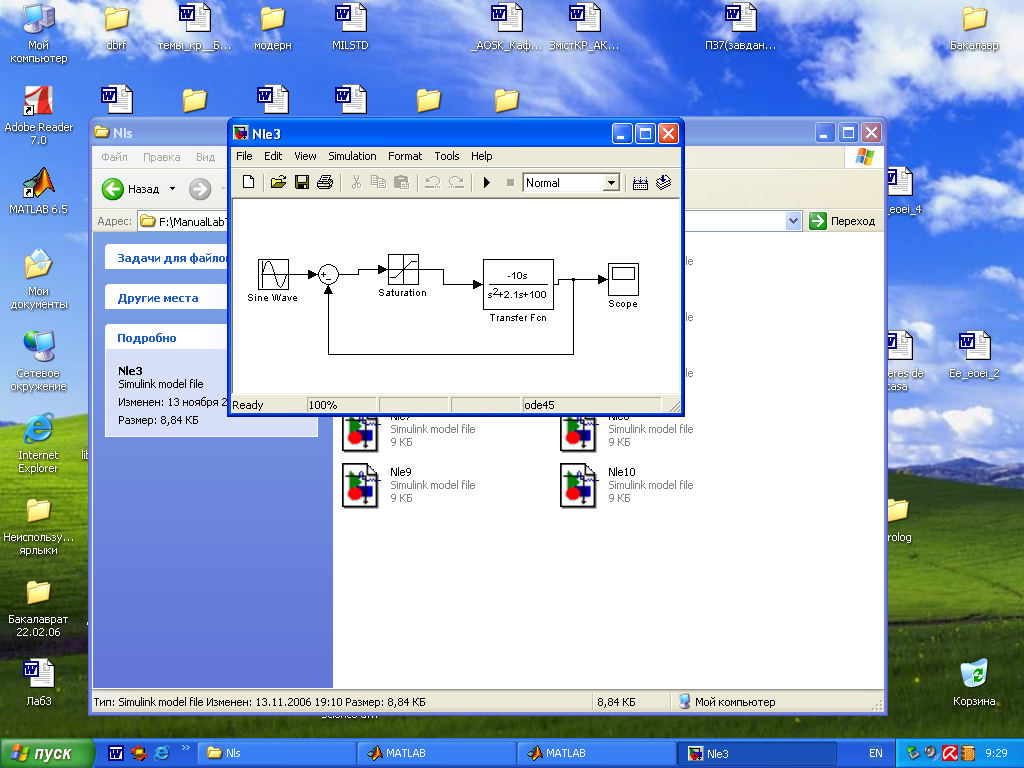Click the Model Explorer stacked-layers icon
This screenshot has width=1024, height=768.
pos(664,182)
